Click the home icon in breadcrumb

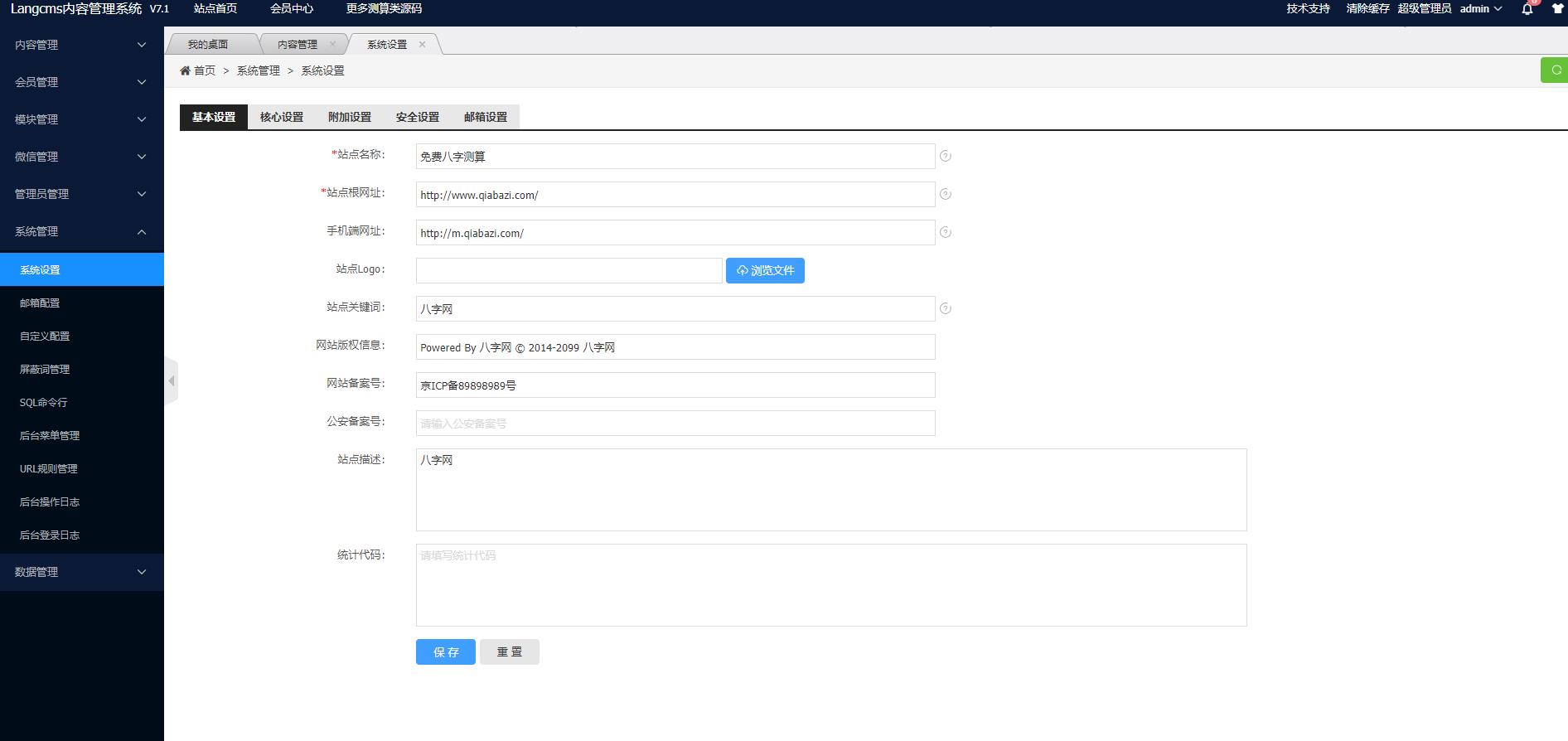point(185,70)
